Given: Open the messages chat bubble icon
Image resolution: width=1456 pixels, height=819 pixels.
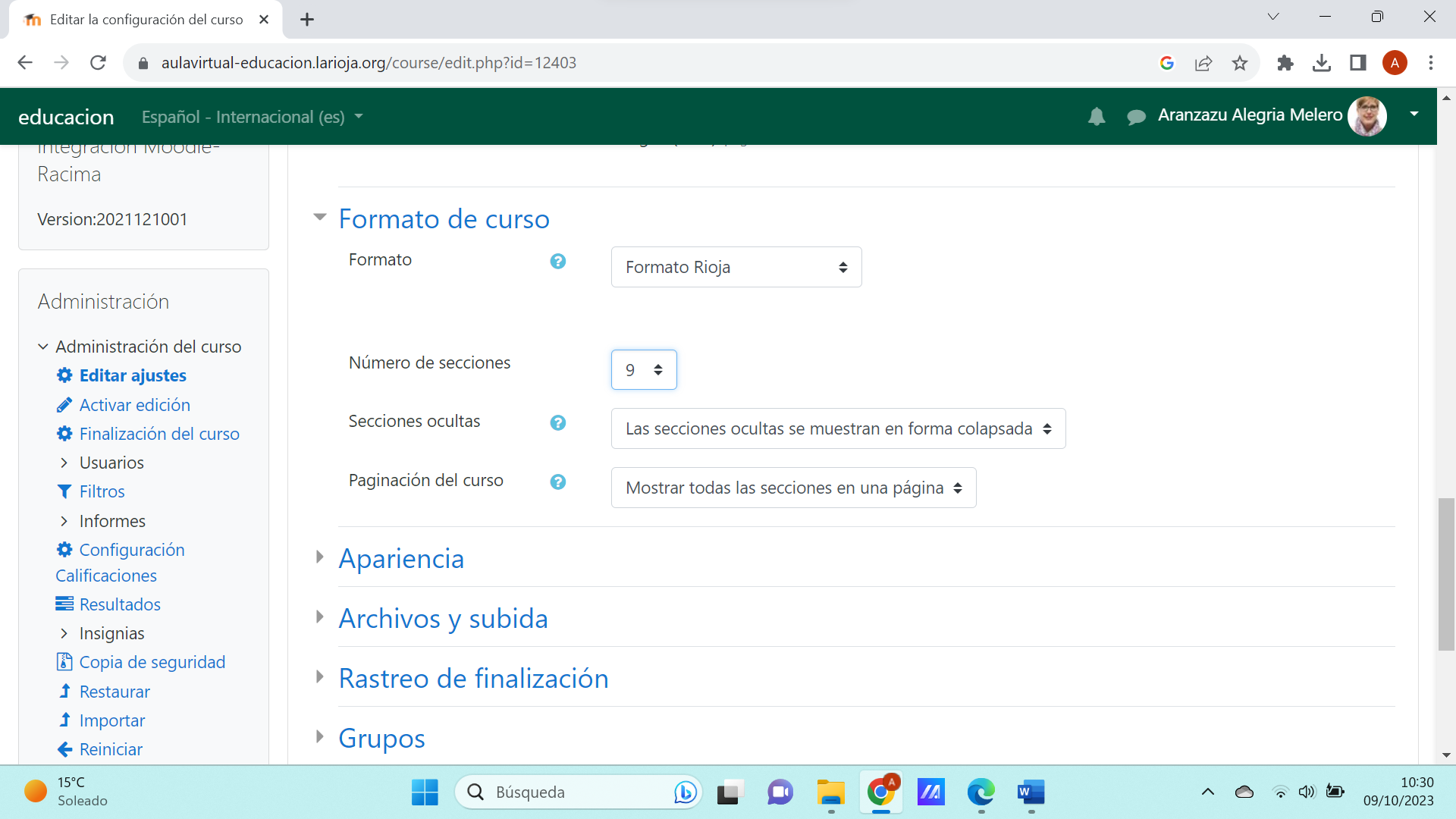Looking at the screenshot, I should click(x=1135, y=117).
